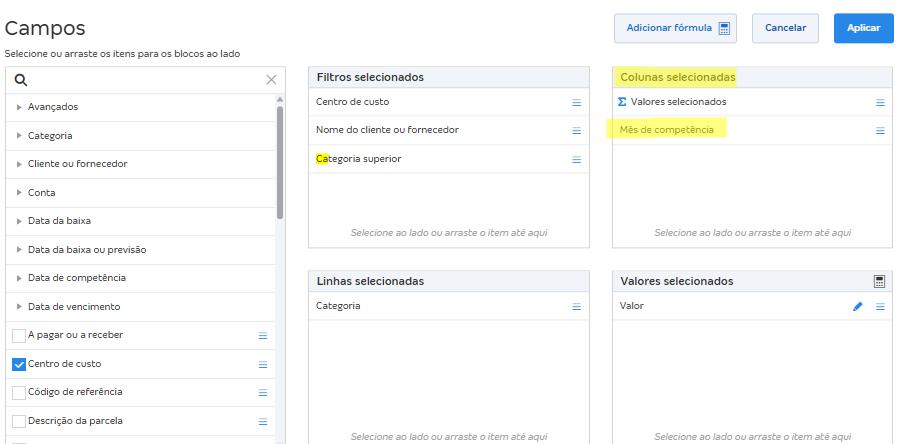Click the magnifier search icon in fields list

[21, 80]
